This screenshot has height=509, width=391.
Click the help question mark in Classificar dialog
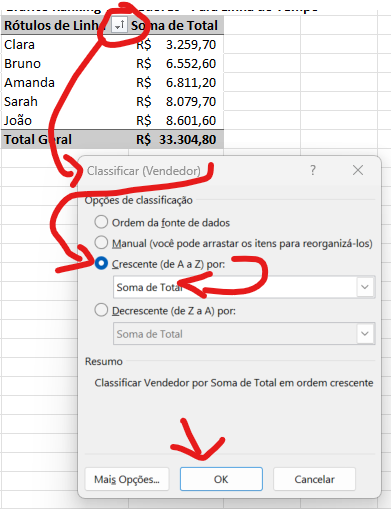(x=313, y=170)
